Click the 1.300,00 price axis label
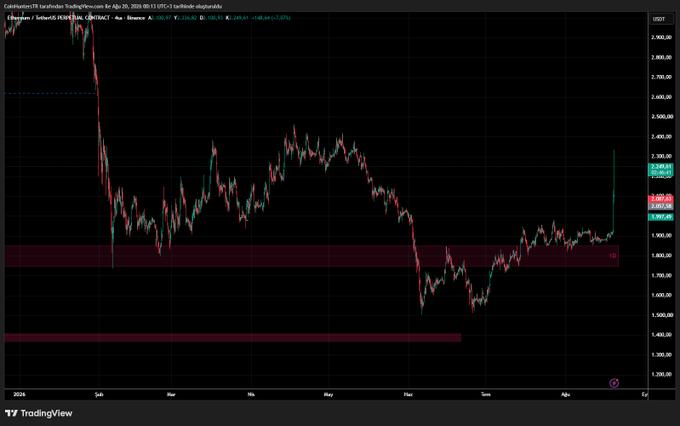The image size is (680, 426). point(661,354)
